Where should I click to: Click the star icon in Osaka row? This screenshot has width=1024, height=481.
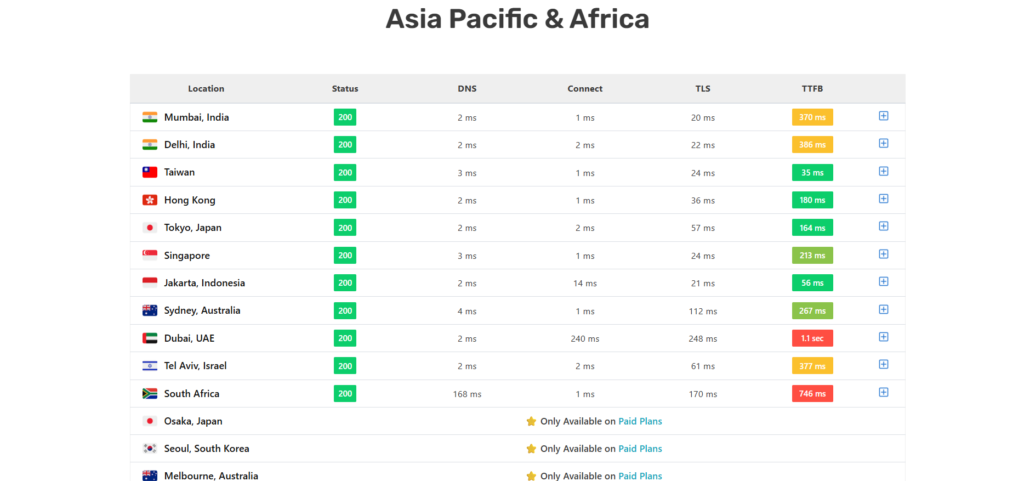tap(531, 421)
